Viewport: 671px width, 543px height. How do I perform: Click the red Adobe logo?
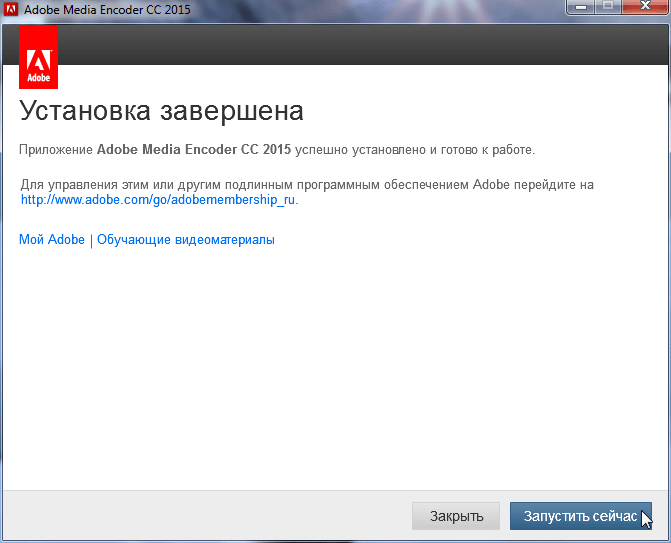(39, 57)
